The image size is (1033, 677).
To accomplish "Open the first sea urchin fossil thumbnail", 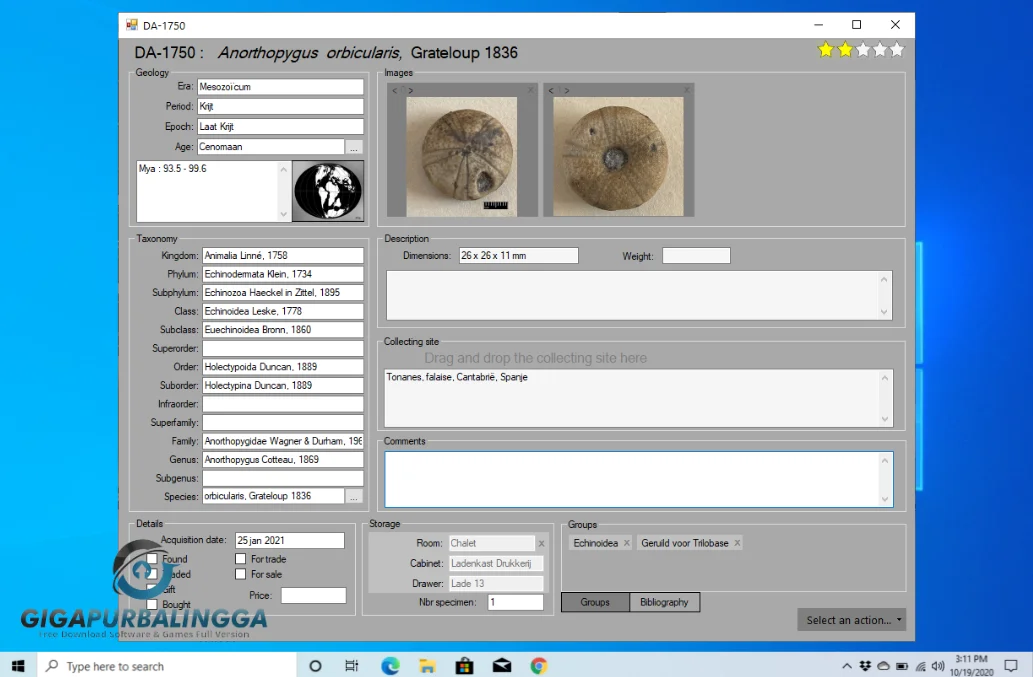I will coord(461,157).
